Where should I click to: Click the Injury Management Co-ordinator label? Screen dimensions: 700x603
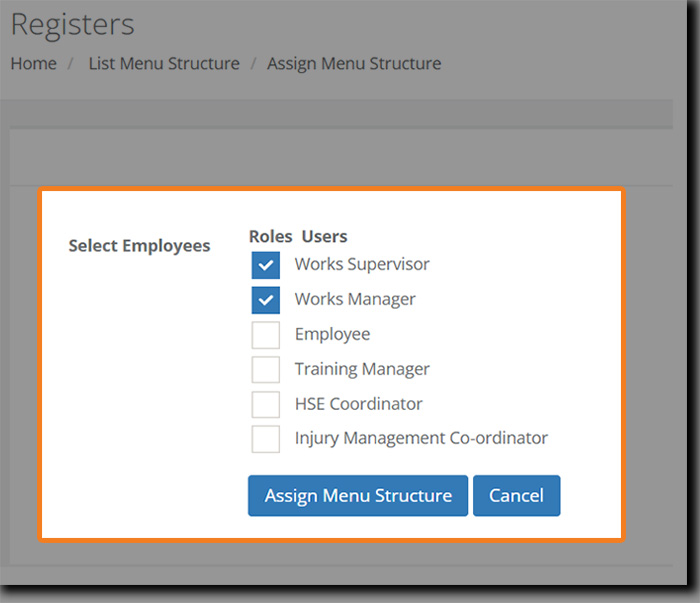tap(421, 438)
